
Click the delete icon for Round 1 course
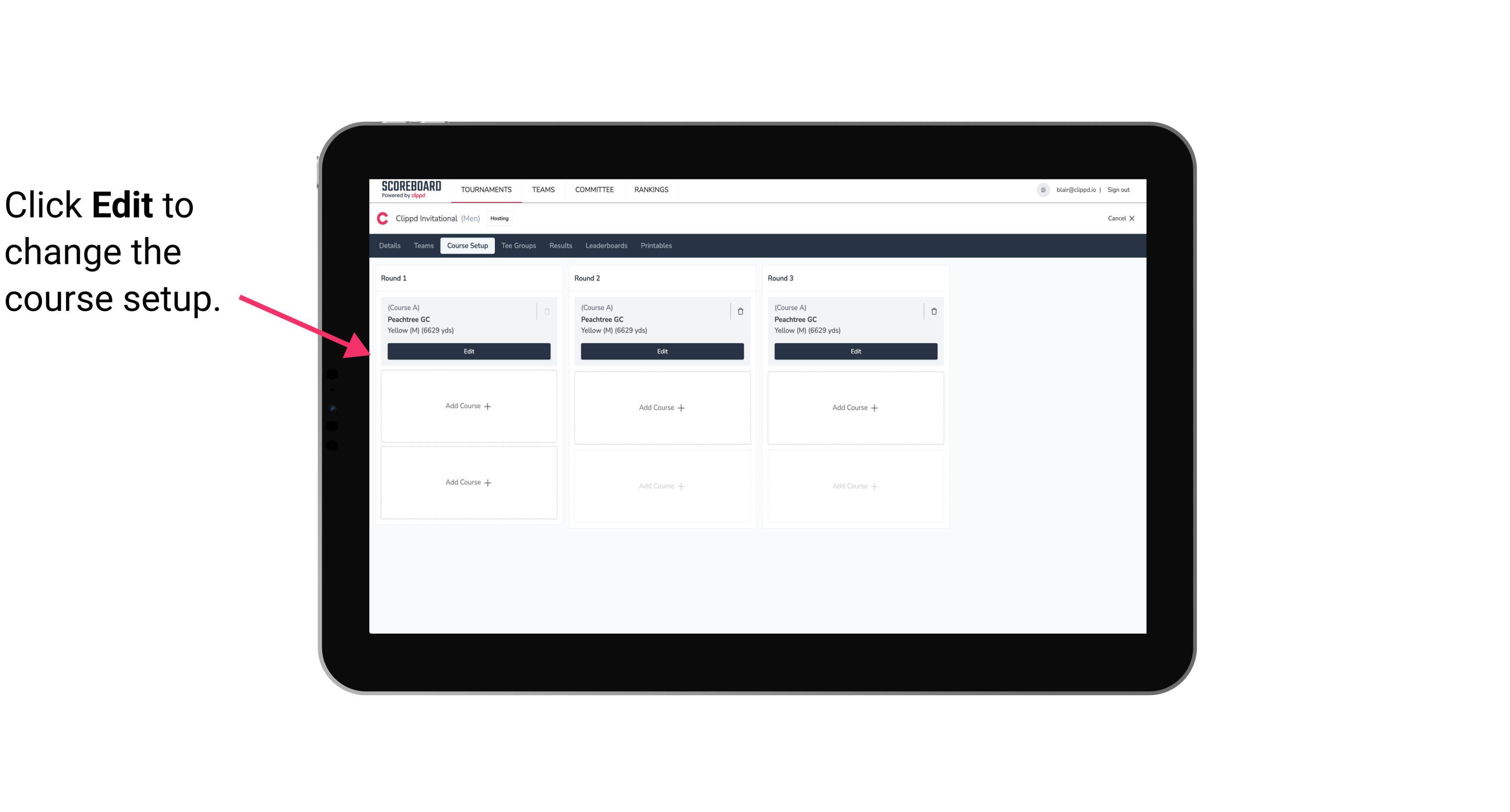pyautogui.click(x=548, y=310)
